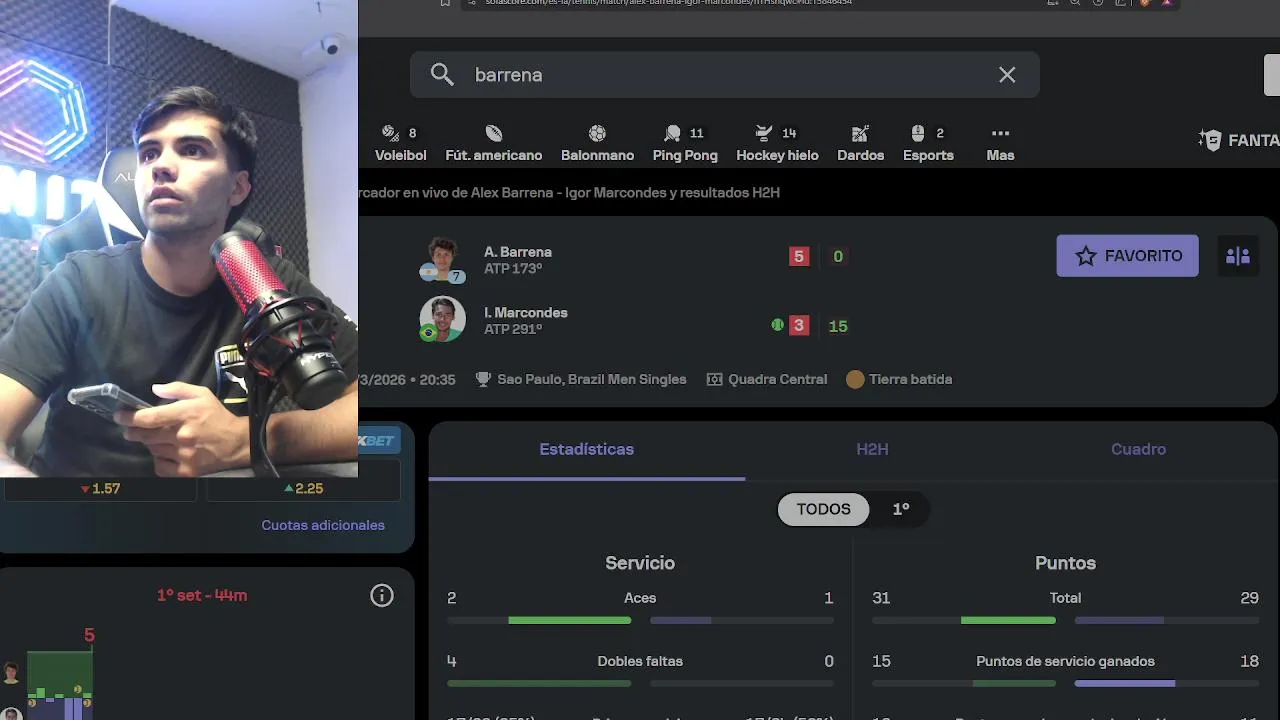
Task: Click the trophy icon beside Sao Paulo
Action: click(484, 379)
